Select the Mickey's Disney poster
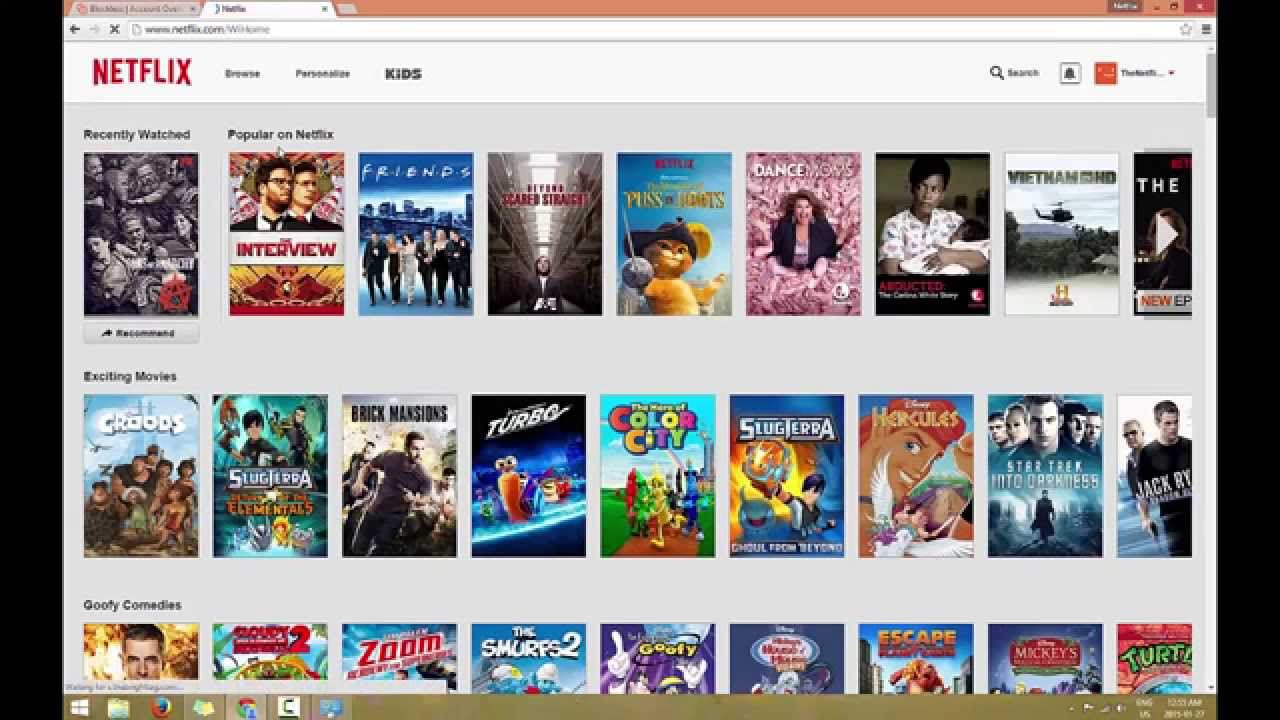This screenshot has width=1280, height=720. [1045, 658]
